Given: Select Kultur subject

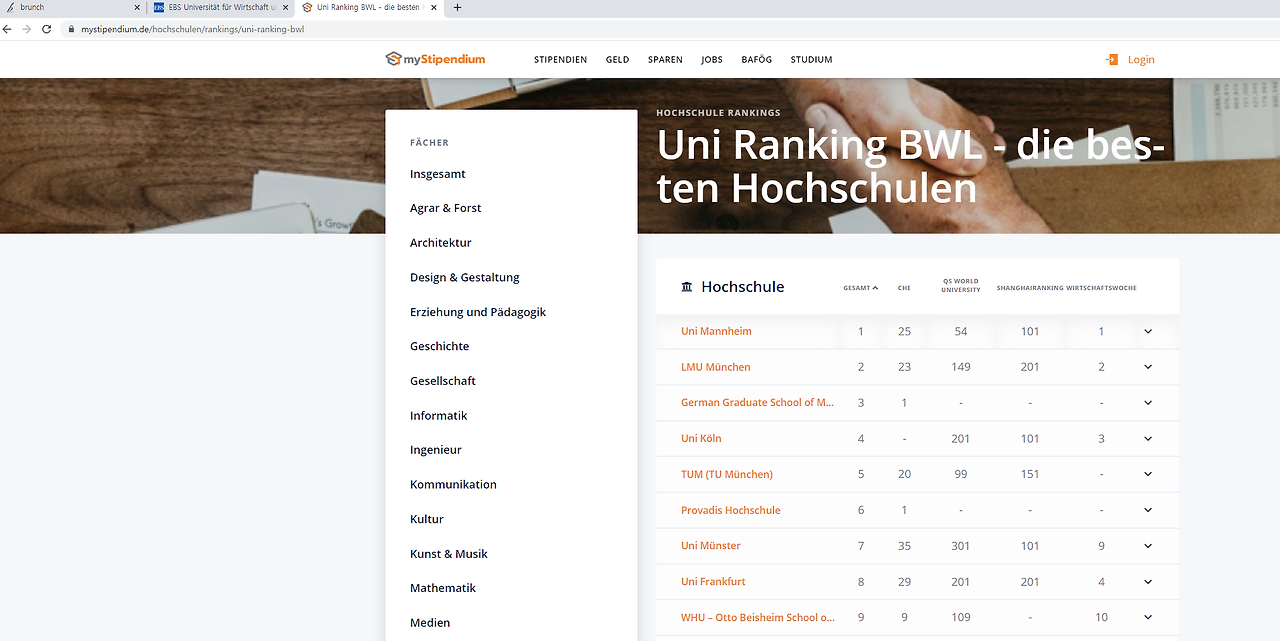Looking at the screenshot, I should tap(427, 519).
